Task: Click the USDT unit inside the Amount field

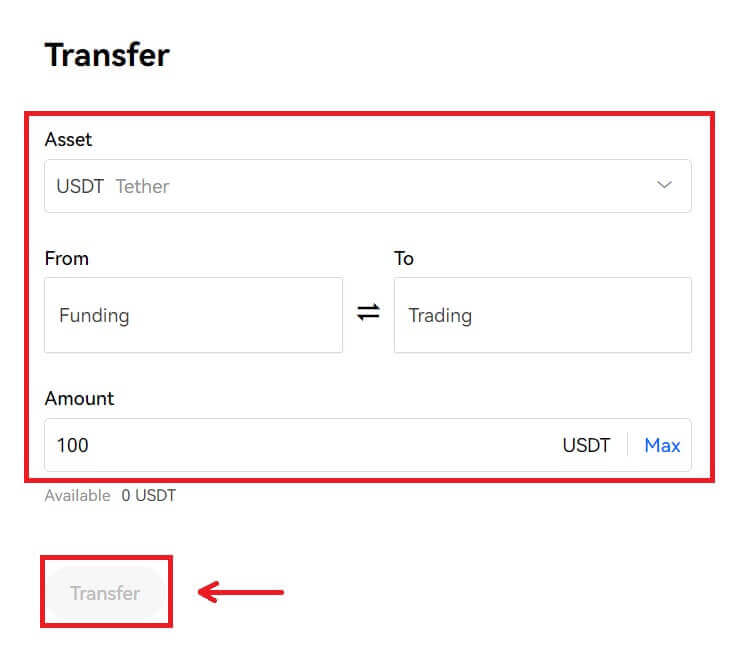Action: (x=586, y=445)
